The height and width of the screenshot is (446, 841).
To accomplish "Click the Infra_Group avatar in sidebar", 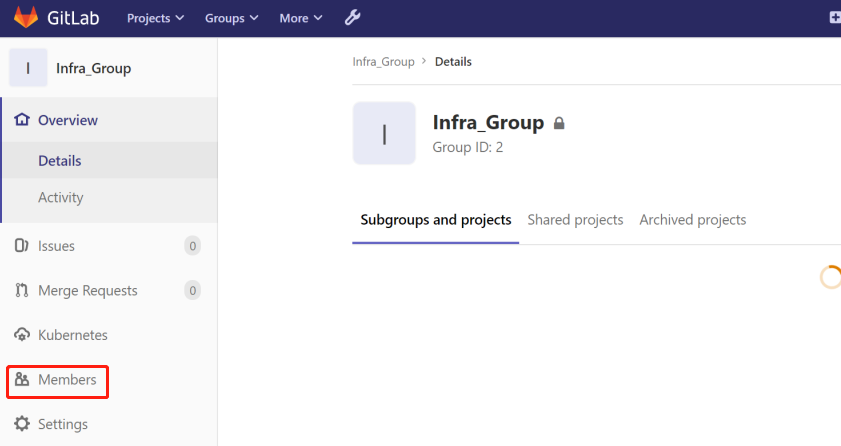I will click(x=28, y=68).
